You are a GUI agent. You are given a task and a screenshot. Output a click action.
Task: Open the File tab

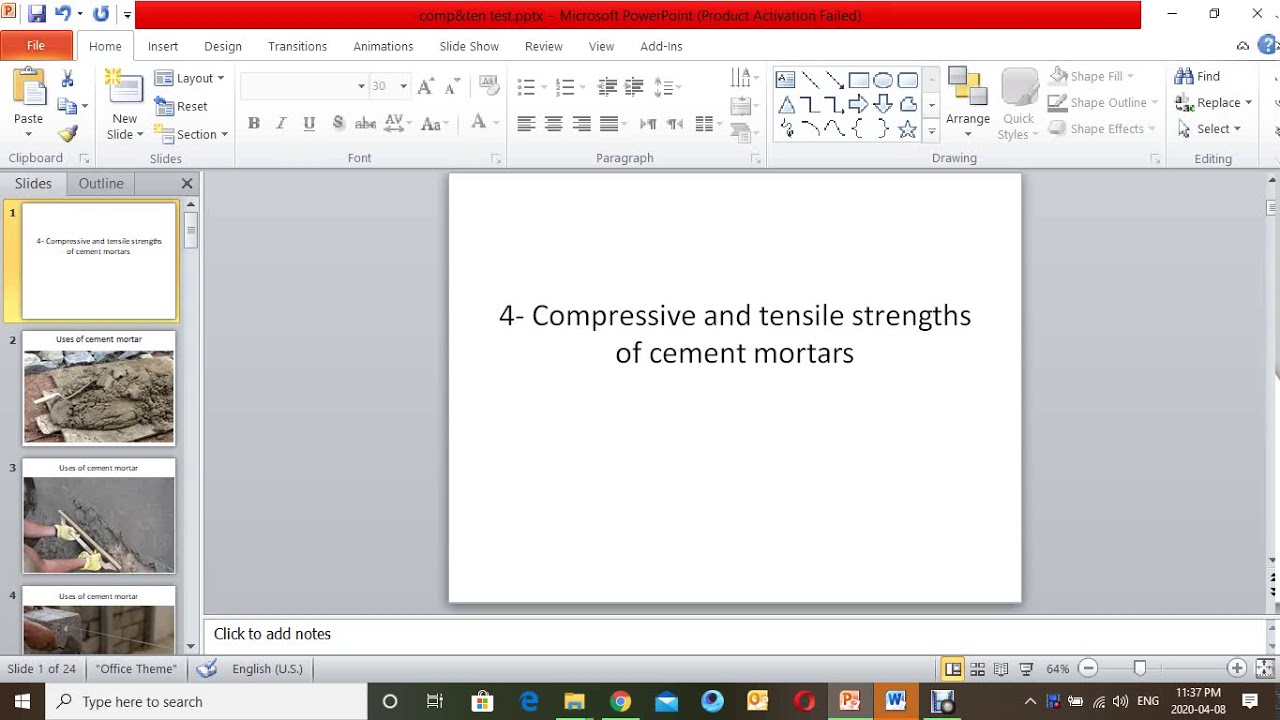pyautogui.click(x=36, y=46)
